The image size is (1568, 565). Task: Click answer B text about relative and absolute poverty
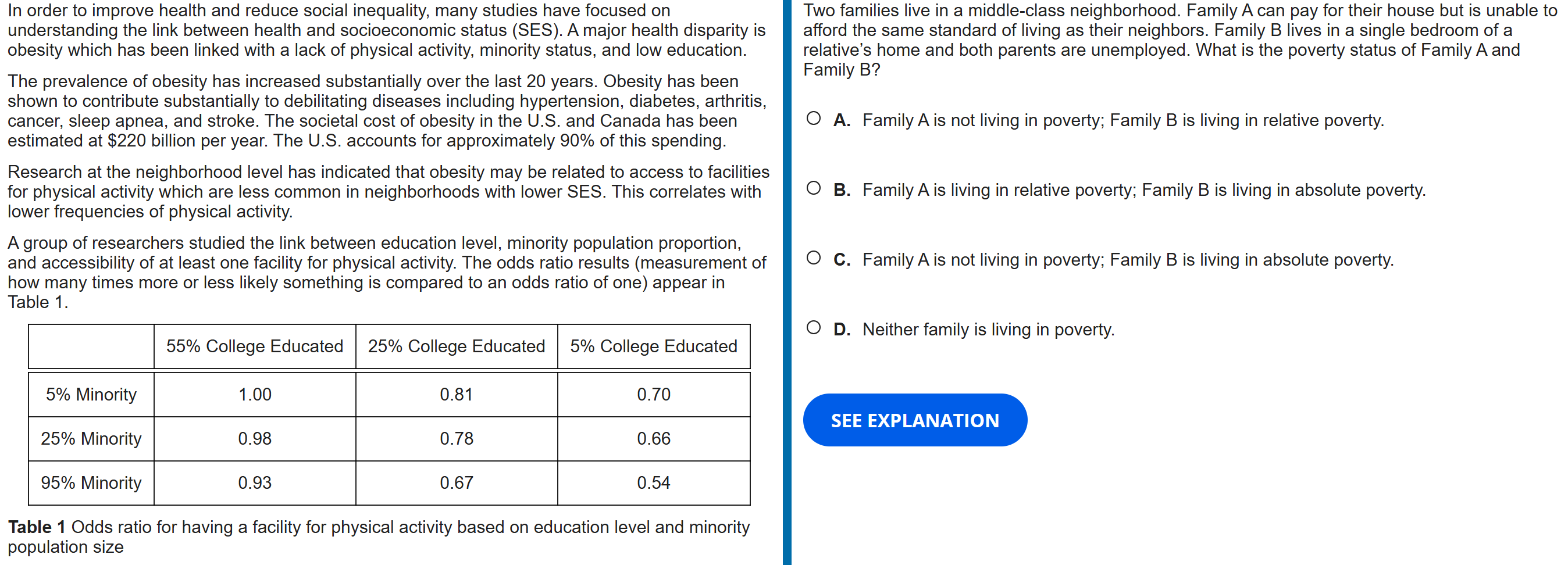[x=1144, y=190]
